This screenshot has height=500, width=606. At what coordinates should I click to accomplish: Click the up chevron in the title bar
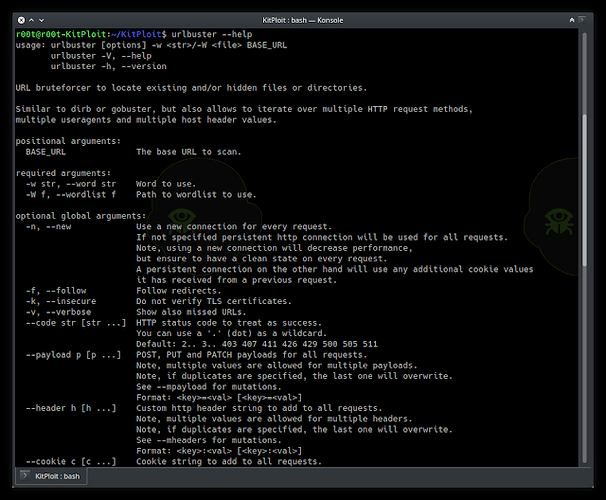32,20
